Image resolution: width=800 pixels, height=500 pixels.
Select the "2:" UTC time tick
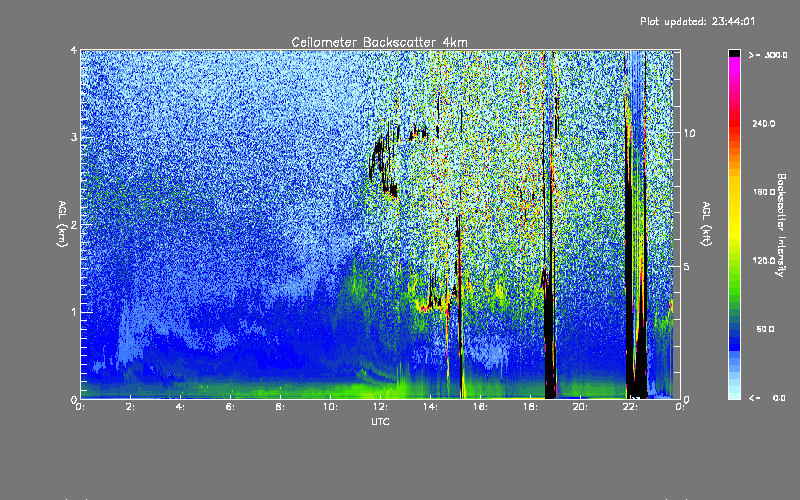point(131,407)
